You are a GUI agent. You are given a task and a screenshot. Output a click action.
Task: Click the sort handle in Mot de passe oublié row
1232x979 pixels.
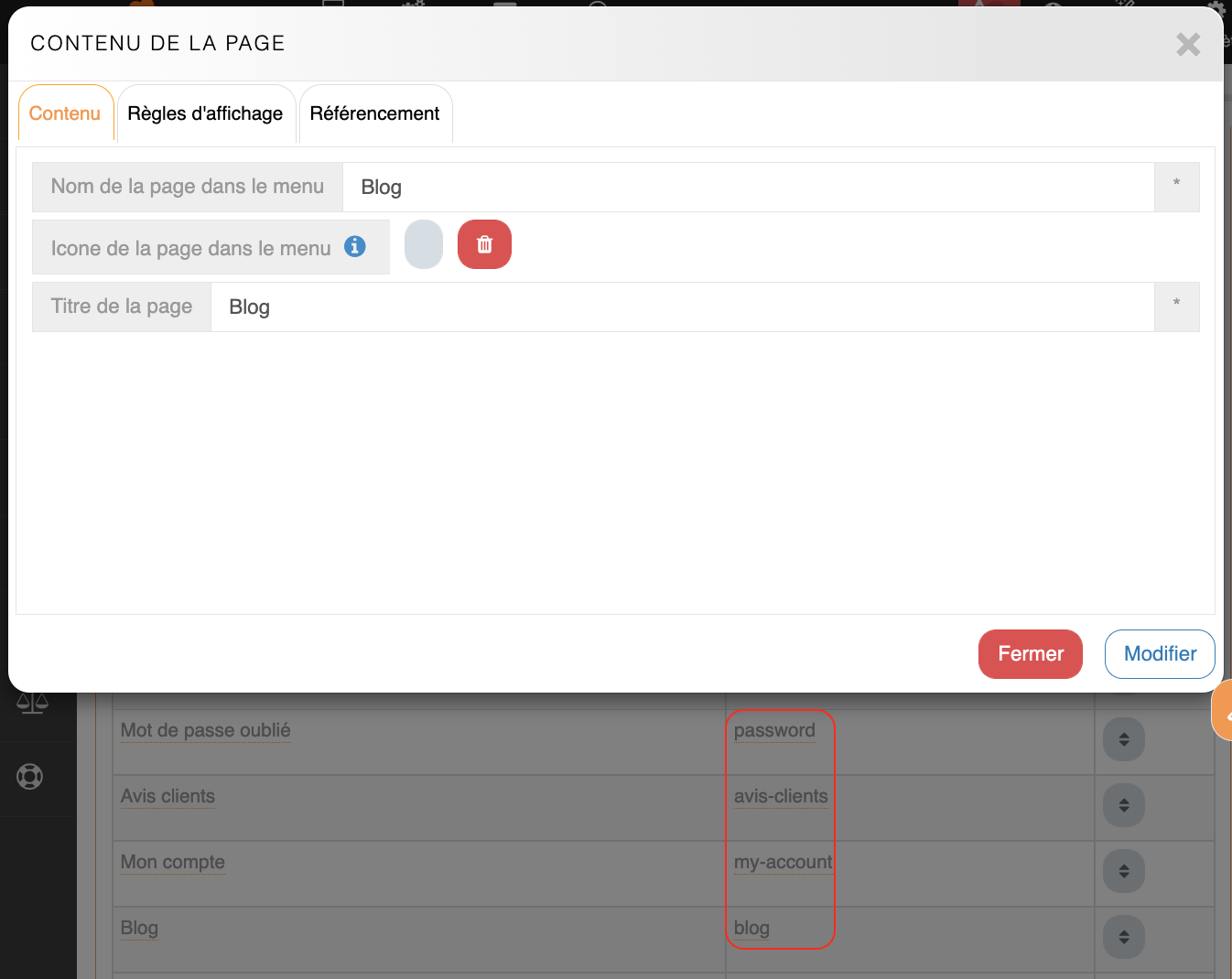[1123, 739]
